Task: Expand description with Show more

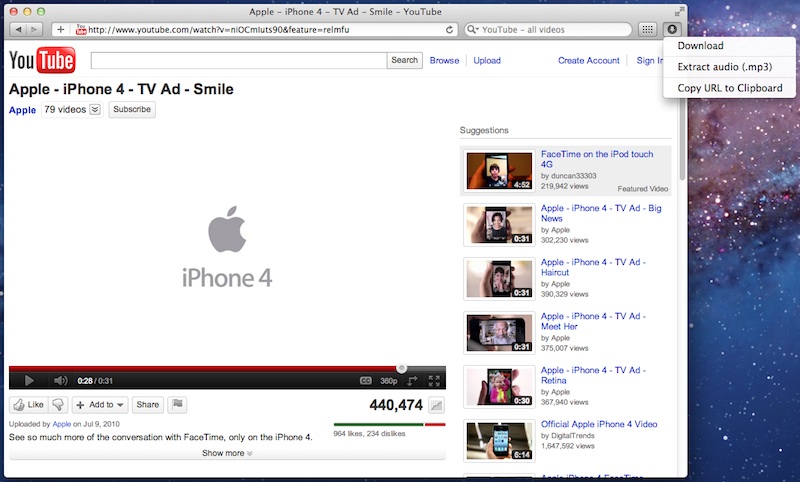Action: pos(227,453)
